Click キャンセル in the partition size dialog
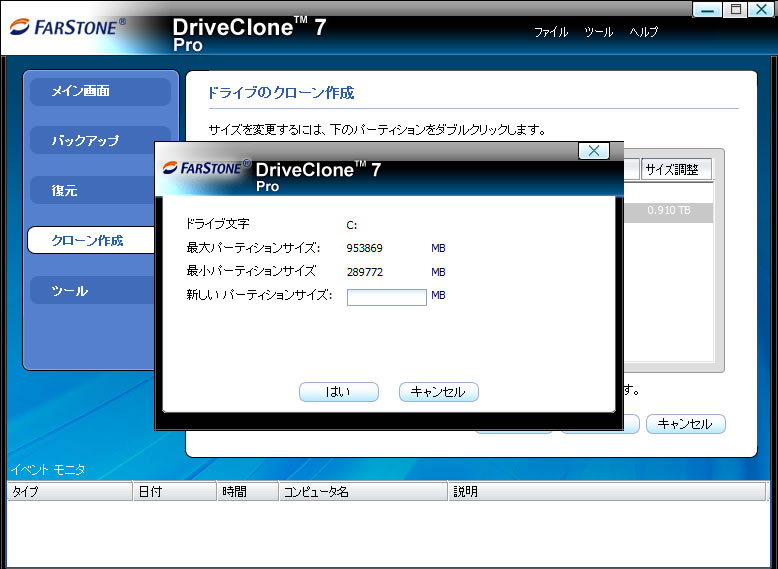 (x=439, y=392)
